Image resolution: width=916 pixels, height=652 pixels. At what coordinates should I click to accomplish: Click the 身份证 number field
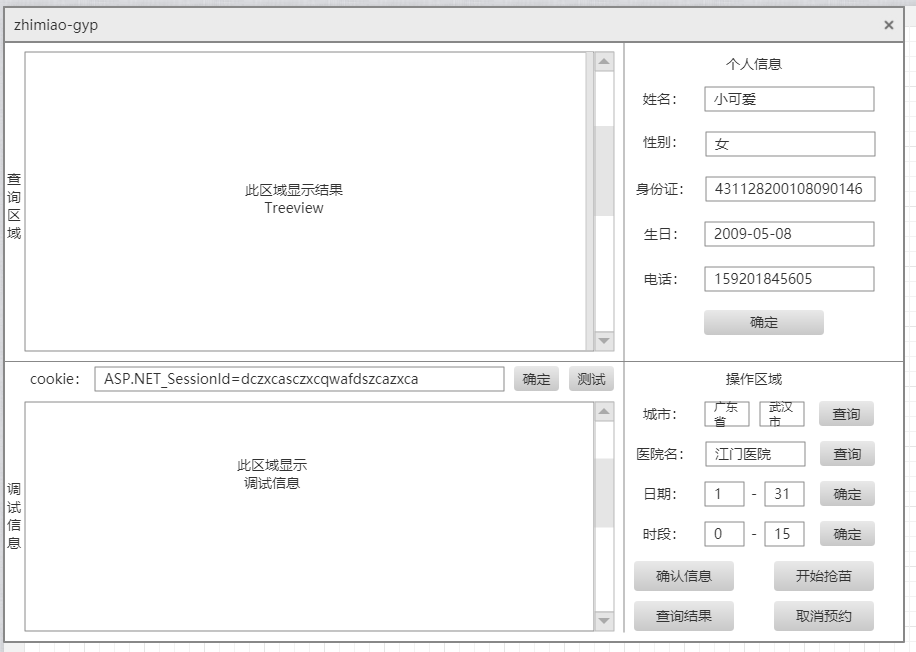789,188
